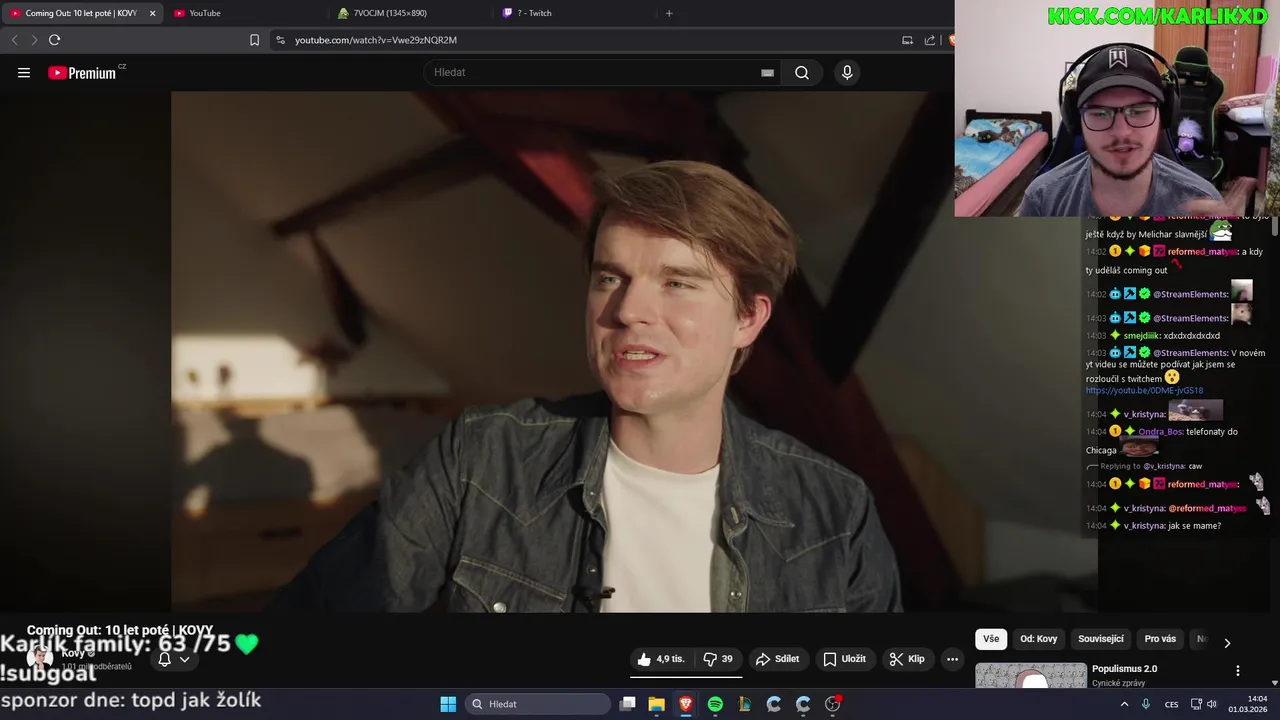Save video with Uložit button
1280x720 pixels.
[844, 659]
